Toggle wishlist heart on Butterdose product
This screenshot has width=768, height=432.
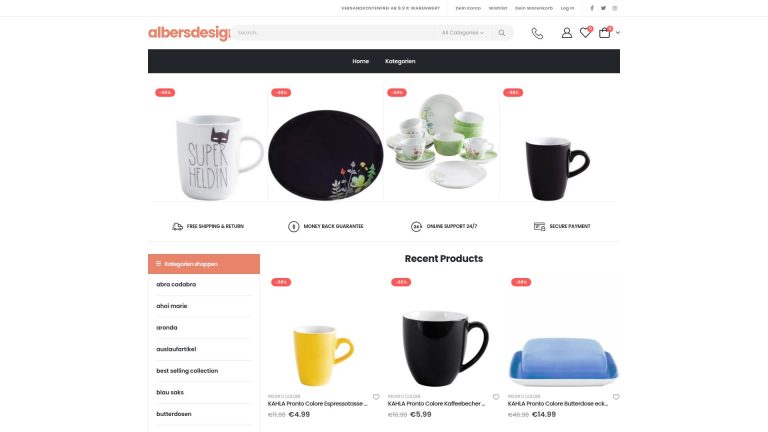[x=616, y=397]
